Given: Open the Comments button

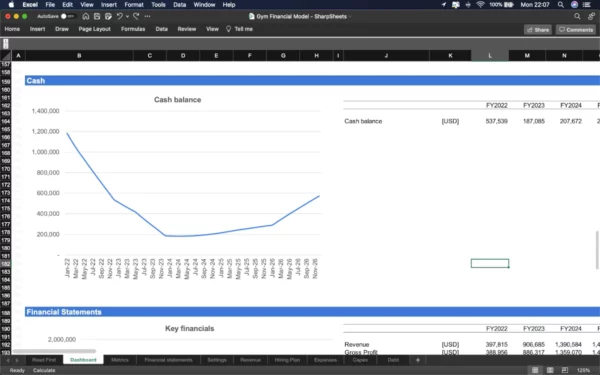Looking at the screenshot, I should click(576, 30).
